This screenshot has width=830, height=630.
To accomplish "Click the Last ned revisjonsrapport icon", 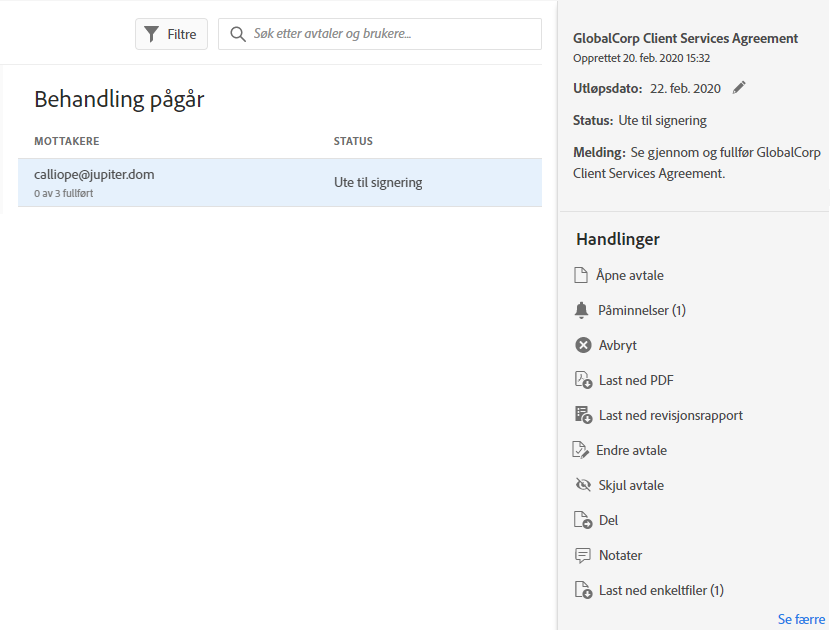I will pyautogui.click(x=583, y=415).
